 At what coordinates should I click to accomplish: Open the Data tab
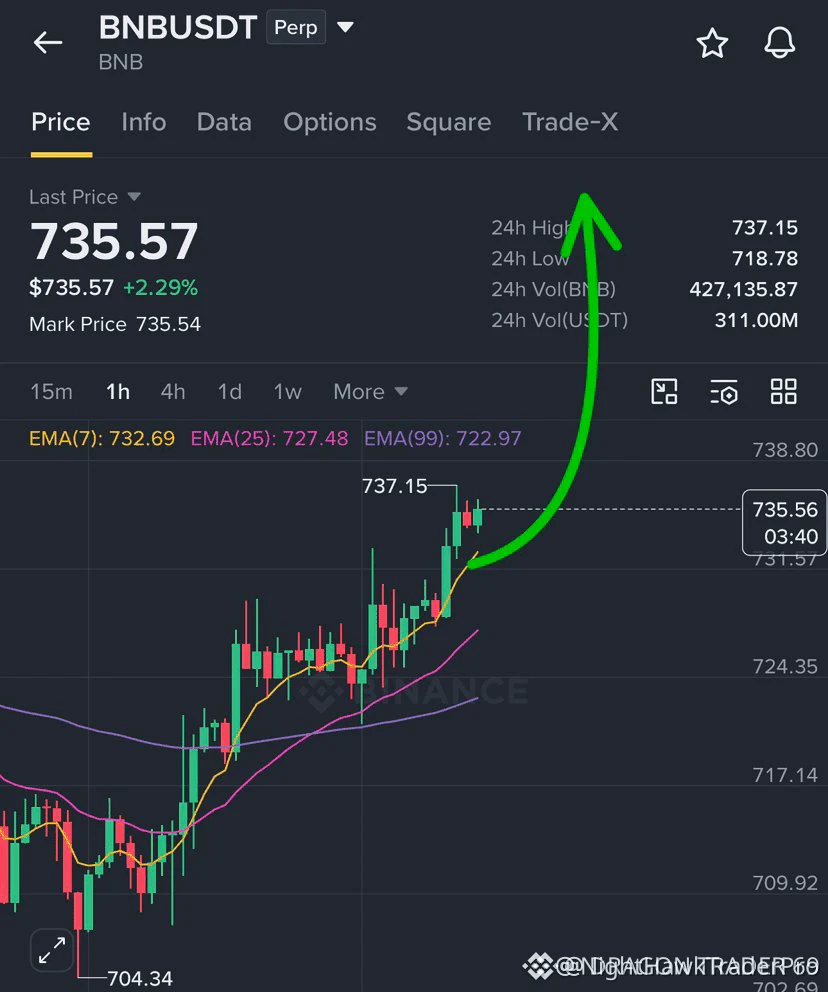224,122
